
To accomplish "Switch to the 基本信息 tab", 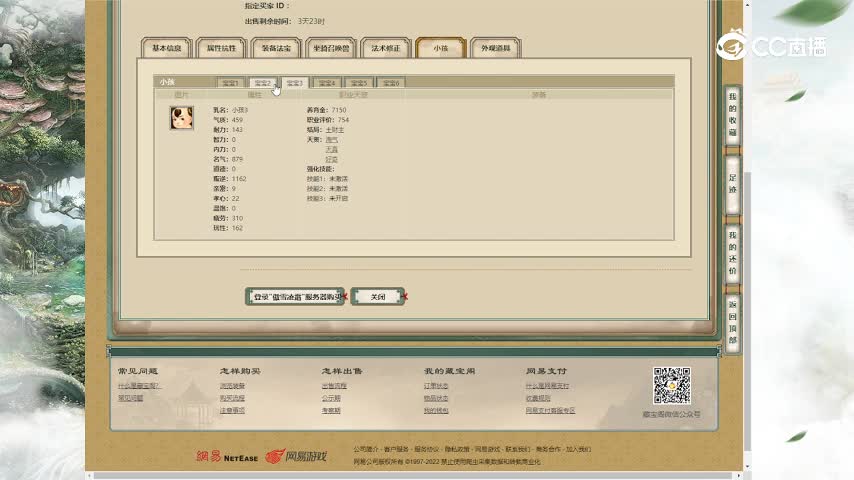I will pos(166,48).
